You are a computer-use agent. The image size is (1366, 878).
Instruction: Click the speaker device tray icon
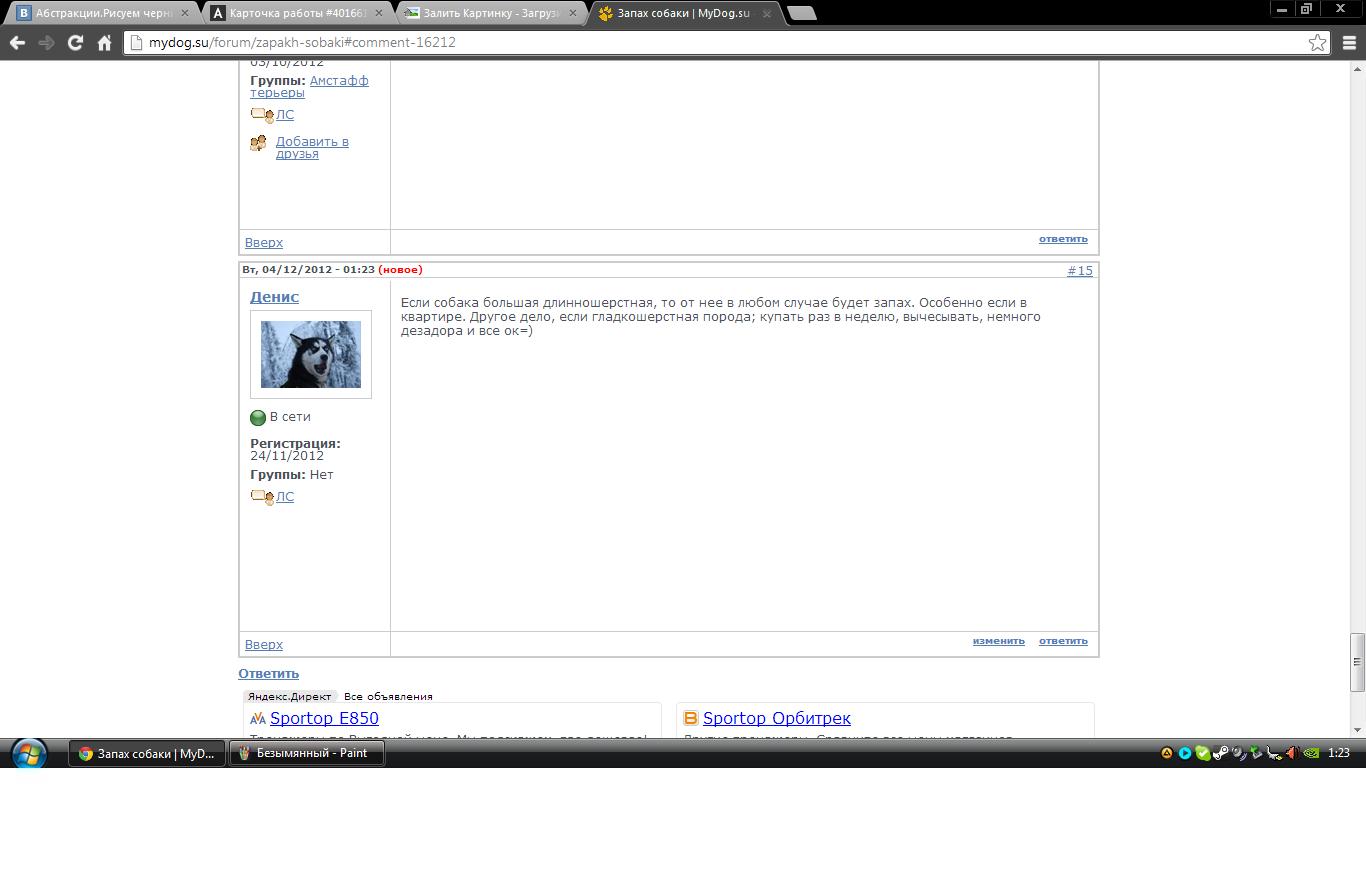(1238, 753)
